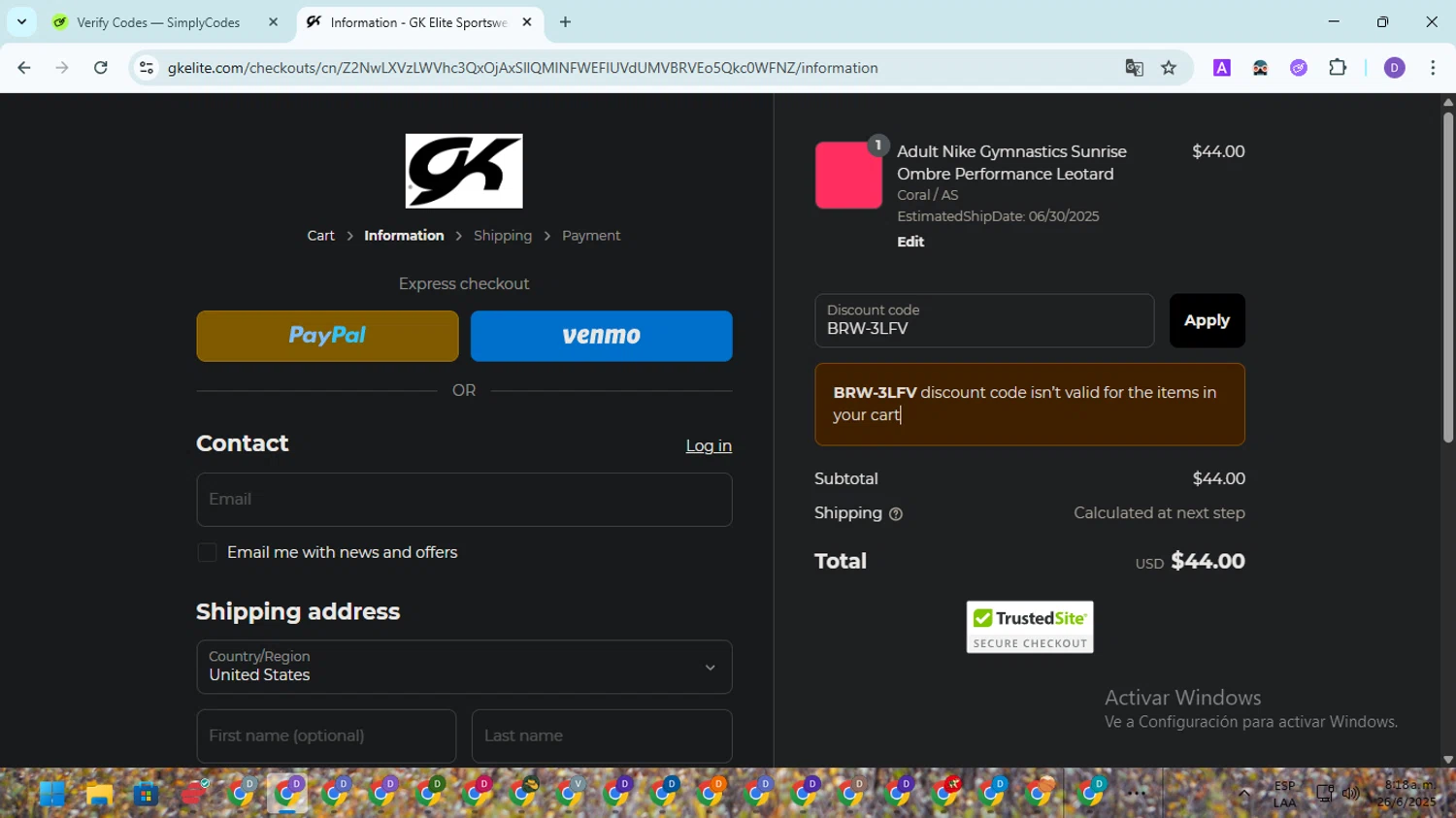This screenshot has width=1456, height=818.
Task: Open the Extensions puzzle menu
Action: tap(1338, 68)
